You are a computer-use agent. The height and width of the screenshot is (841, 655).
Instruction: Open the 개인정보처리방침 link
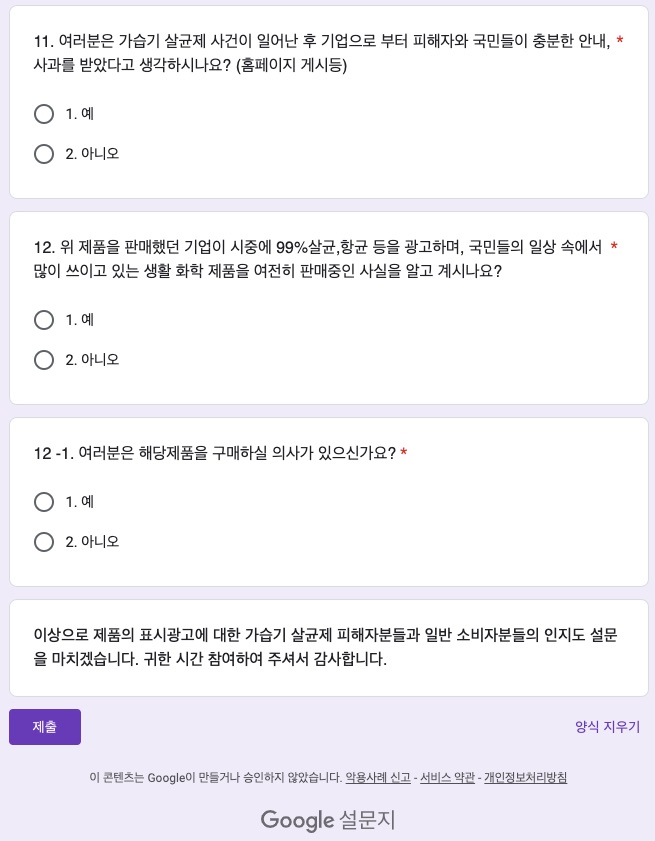pyautogui.click(x=526, y=777)
